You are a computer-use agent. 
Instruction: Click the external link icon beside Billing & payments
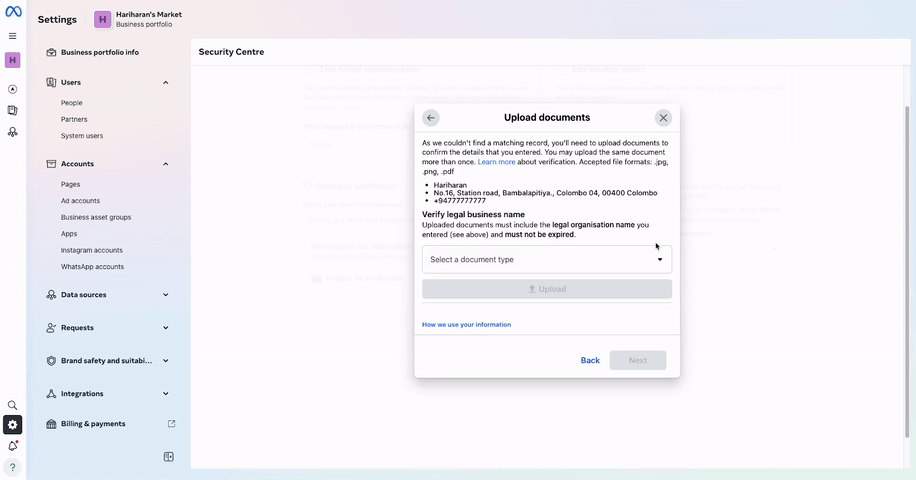[x=171, y=424]
